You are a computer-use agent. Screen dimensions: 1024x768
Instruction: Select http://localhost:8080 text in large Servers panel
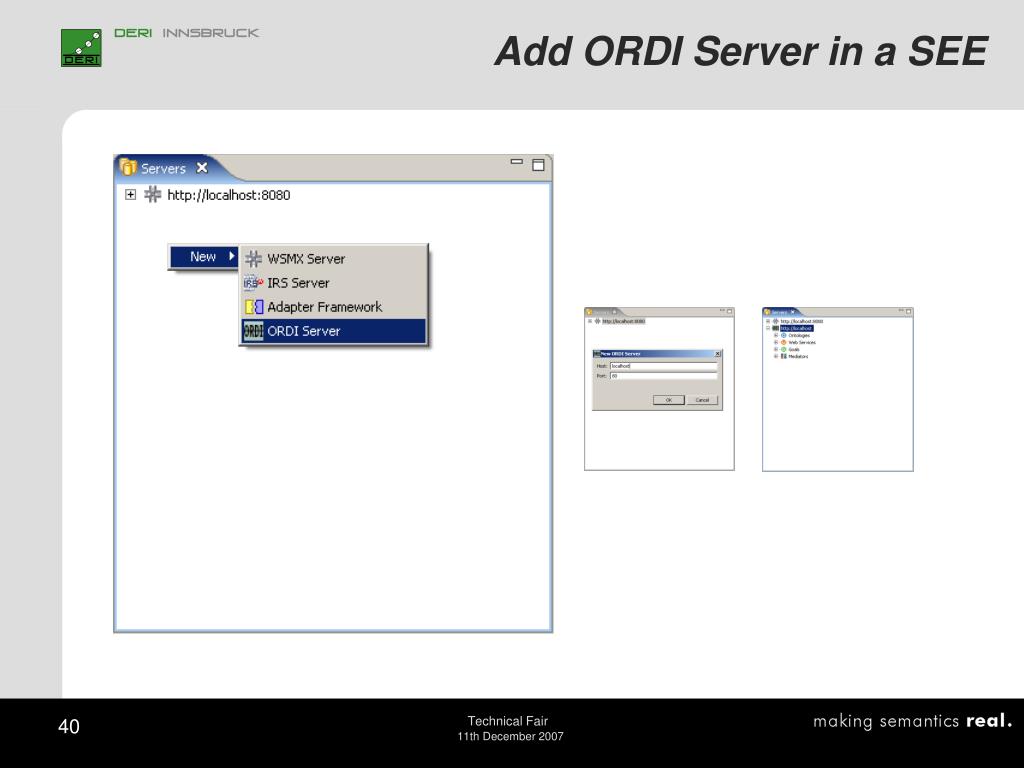[229, 195]
